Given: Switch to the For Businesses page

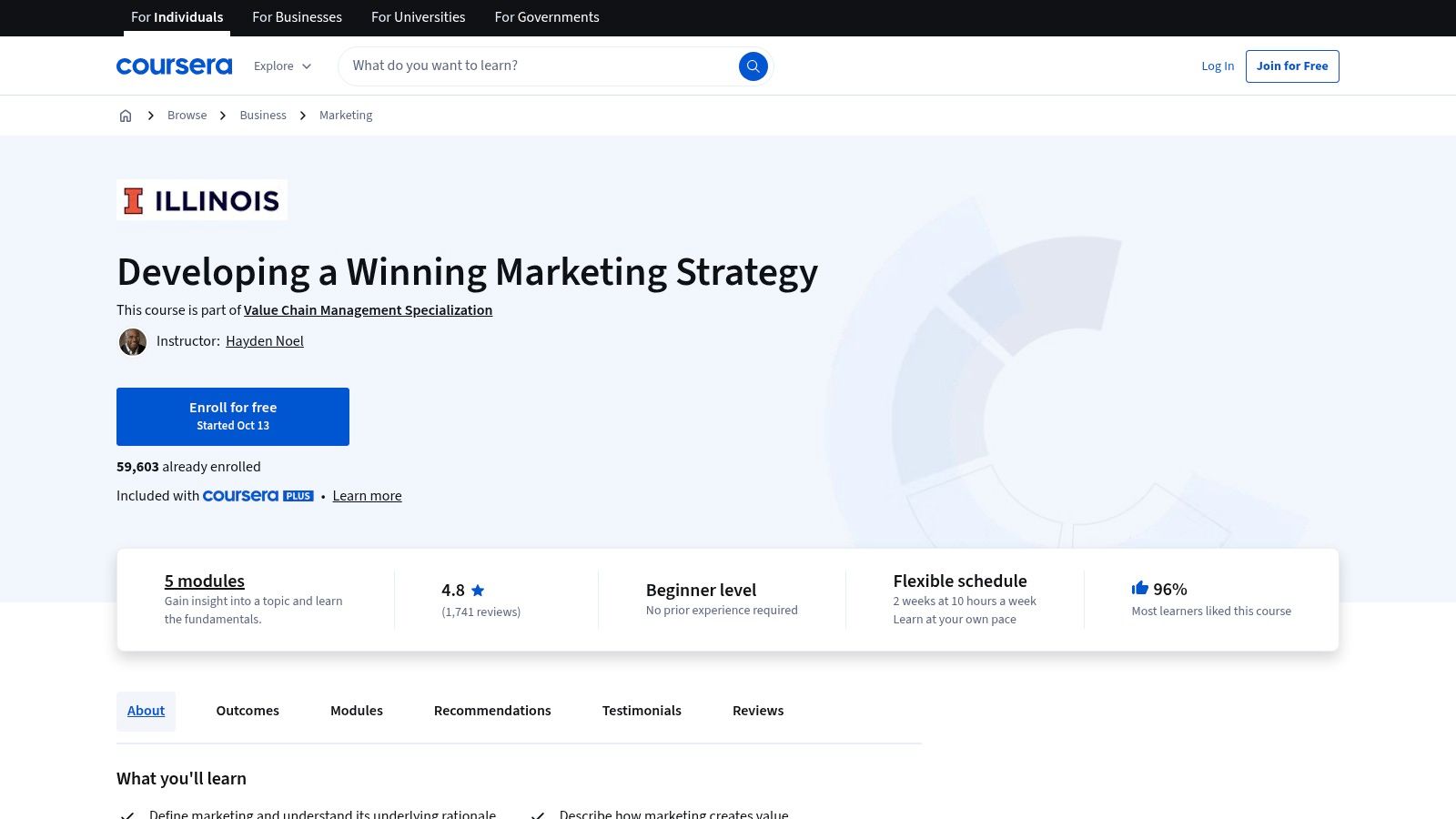Looking at the screenshot, I should point(297,17).
